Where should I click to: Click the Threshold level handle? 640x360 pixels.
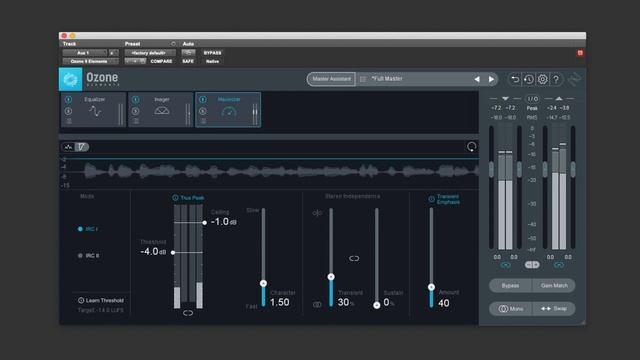173,253
